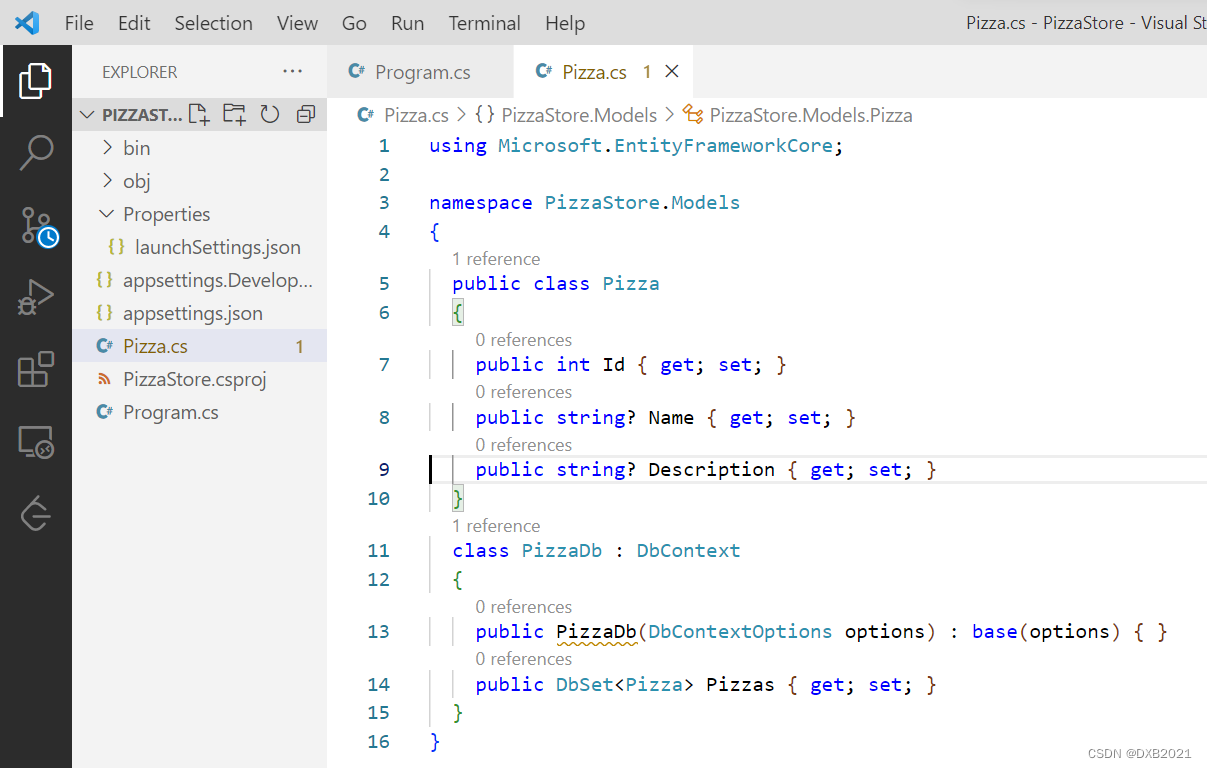Screen dimensions: 1207x768
Task: Open Program.cs in the Explorer tree
Action: click(199, 412)
